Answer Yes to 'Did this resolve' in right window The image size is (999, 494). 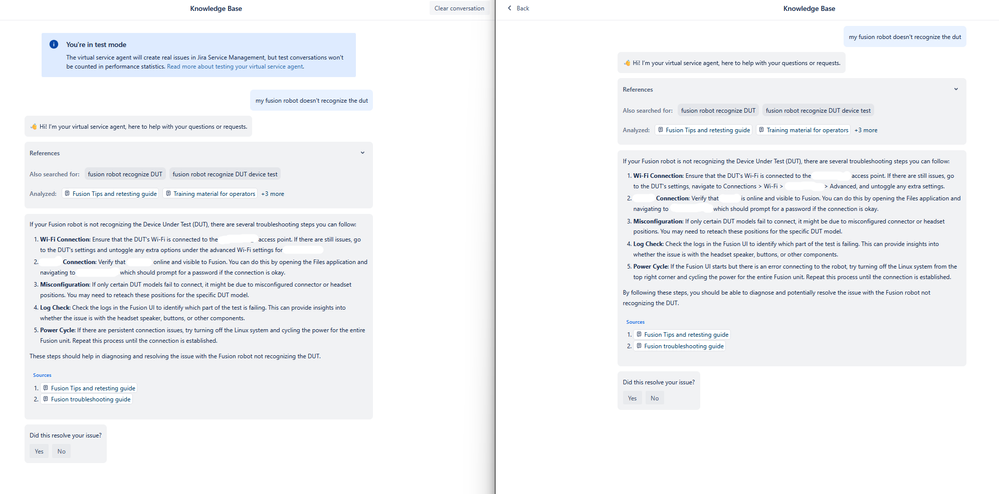(632, 398)
